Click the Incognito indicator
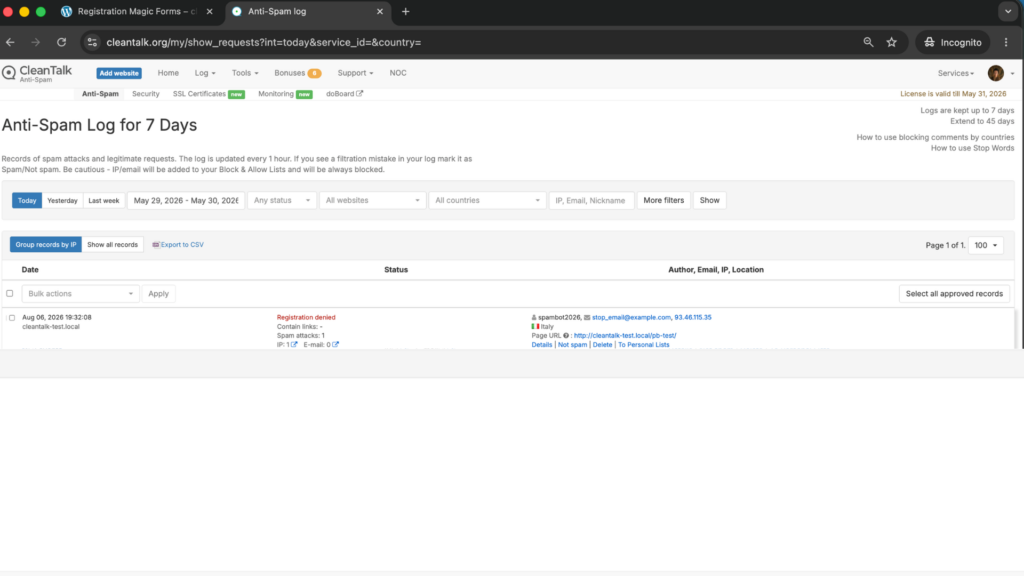The width and height of the screenshot is (1024, 576). click(952, 42)
